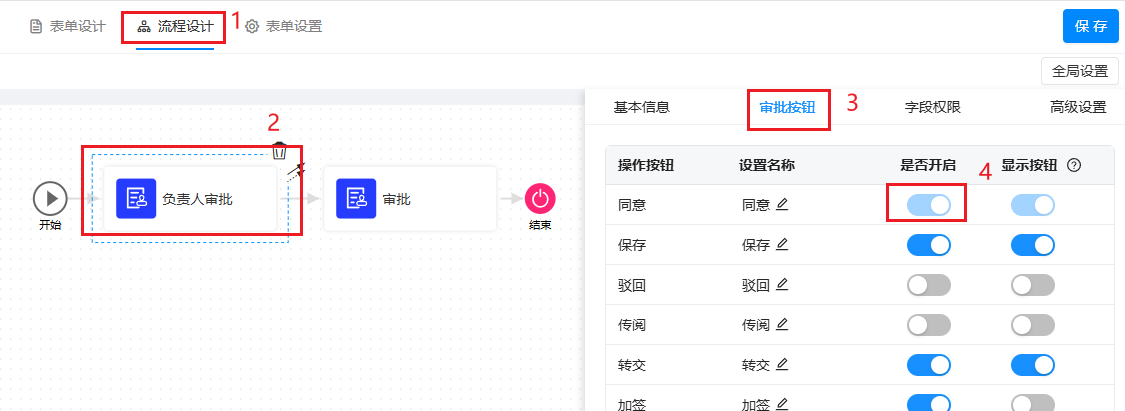1125x411 pixels.
Task: Click the edit pencil next to 转交 name
Action: [x=782, y=365]
